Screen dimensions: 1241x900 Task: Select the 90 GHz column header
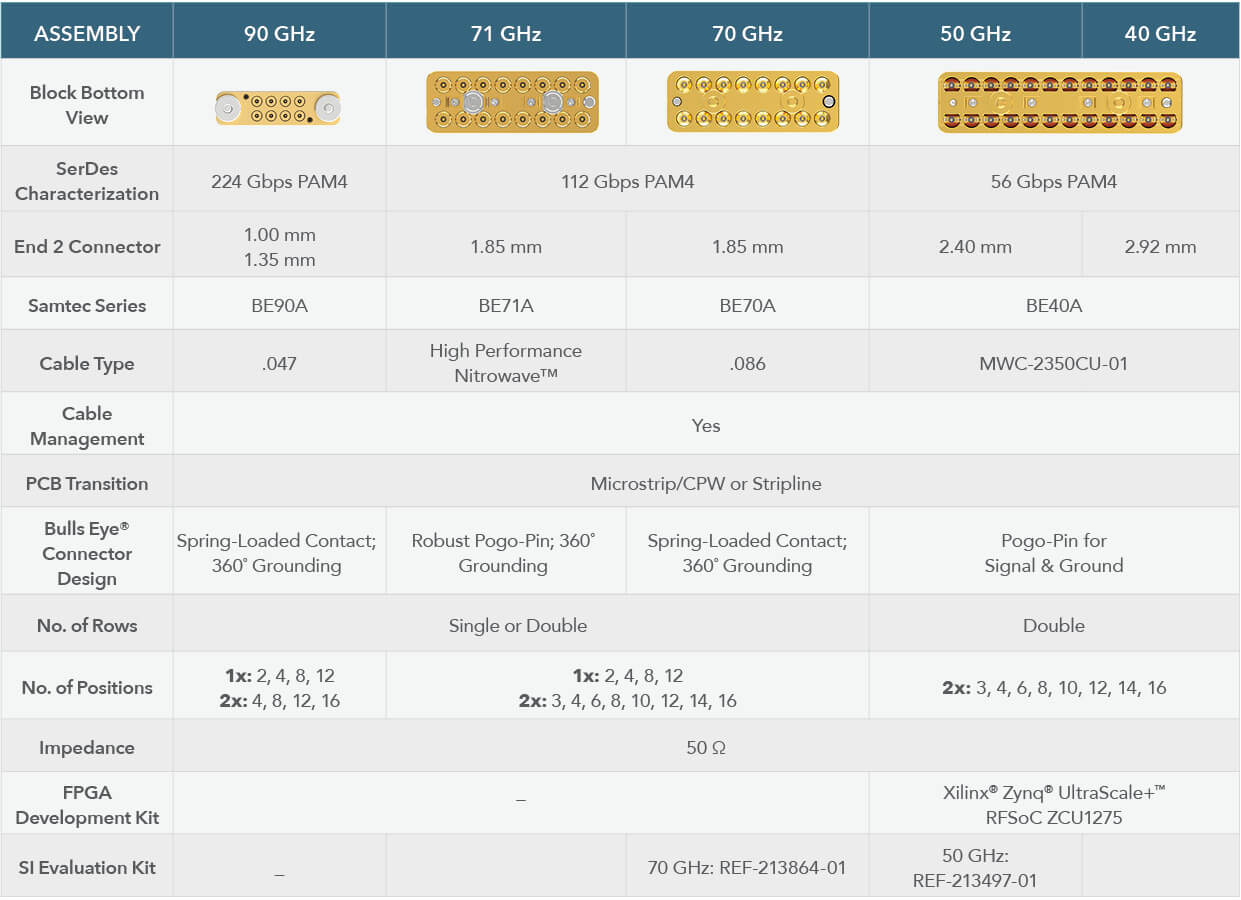[279, 34]
